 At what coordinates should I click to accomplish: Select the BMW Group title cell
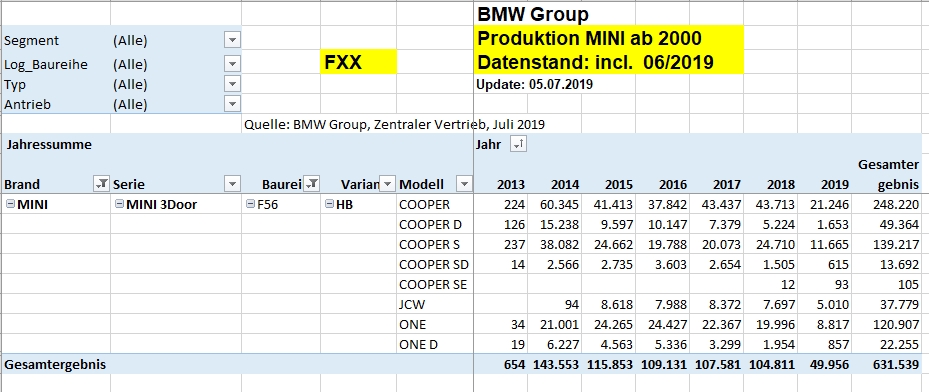click(533, 14)
